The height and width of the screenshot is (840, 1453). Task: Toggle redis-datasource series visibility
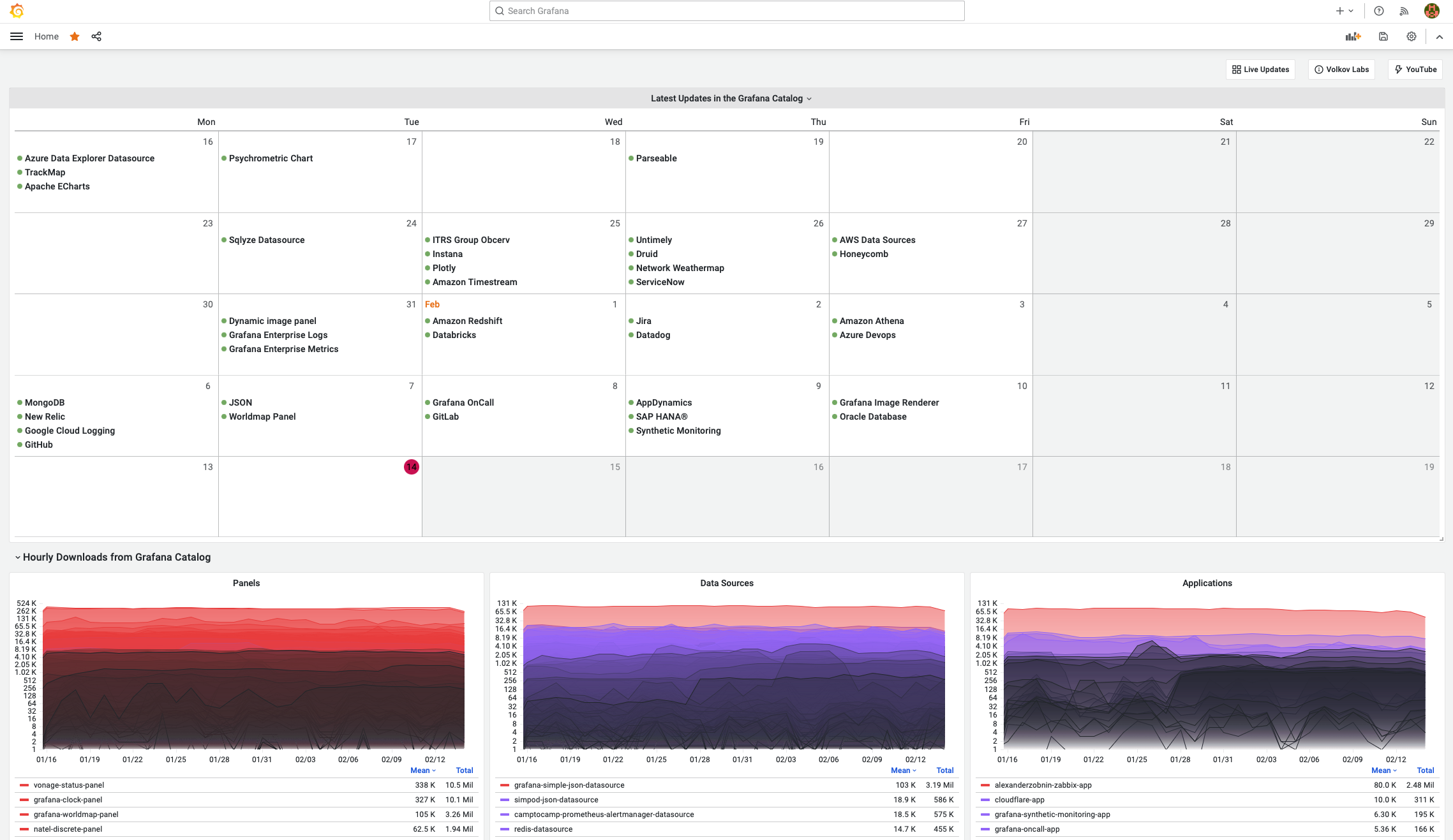click(543, 829)
